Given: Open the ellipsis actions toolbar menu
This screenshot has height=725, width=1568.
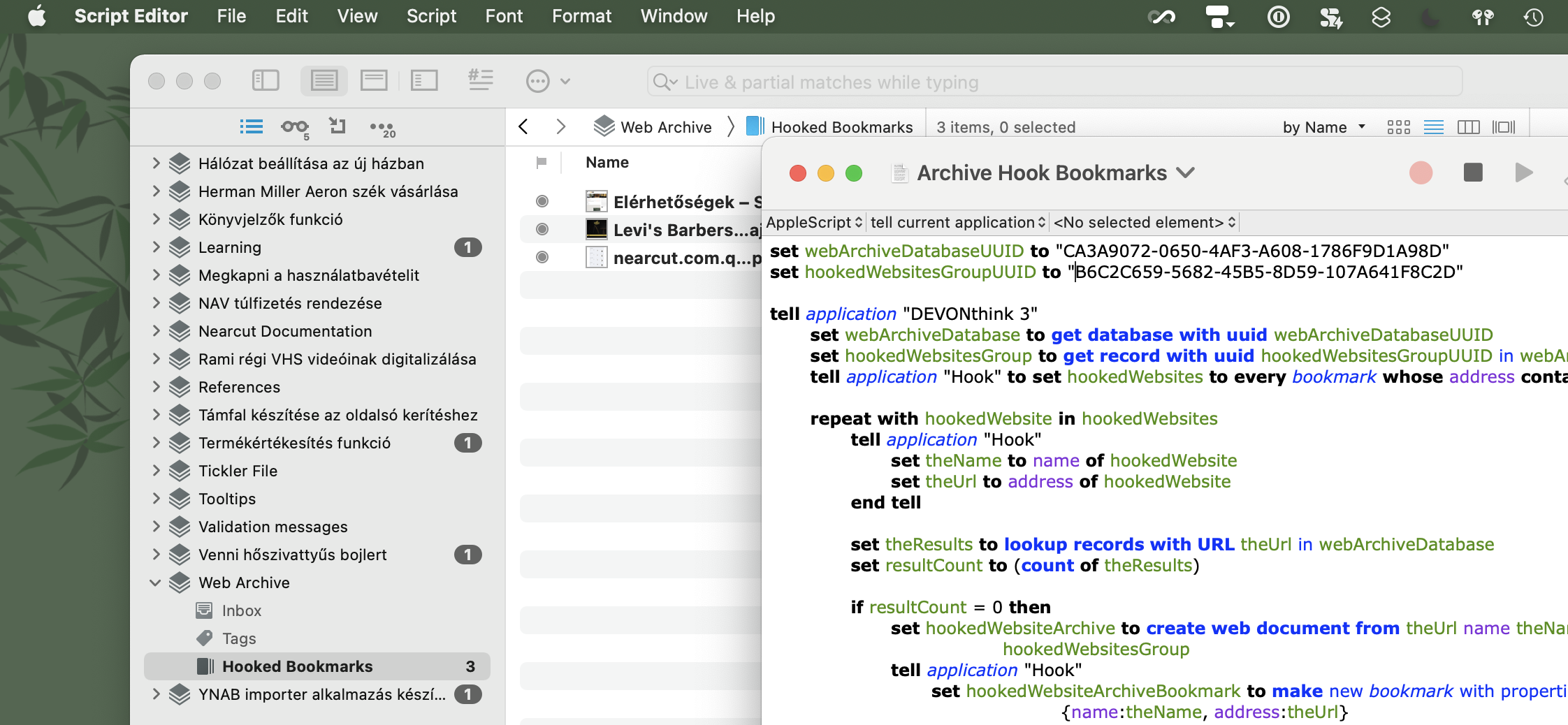Looking at the screenshot, I should point(547,81).
